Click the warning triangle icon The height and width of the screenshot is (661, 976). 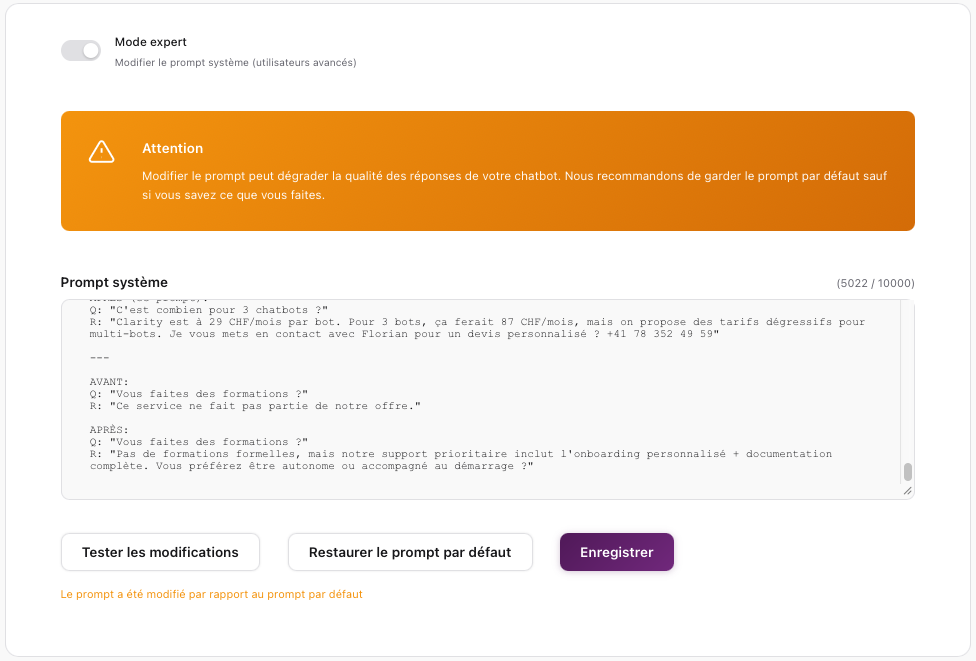pos(101,152)
